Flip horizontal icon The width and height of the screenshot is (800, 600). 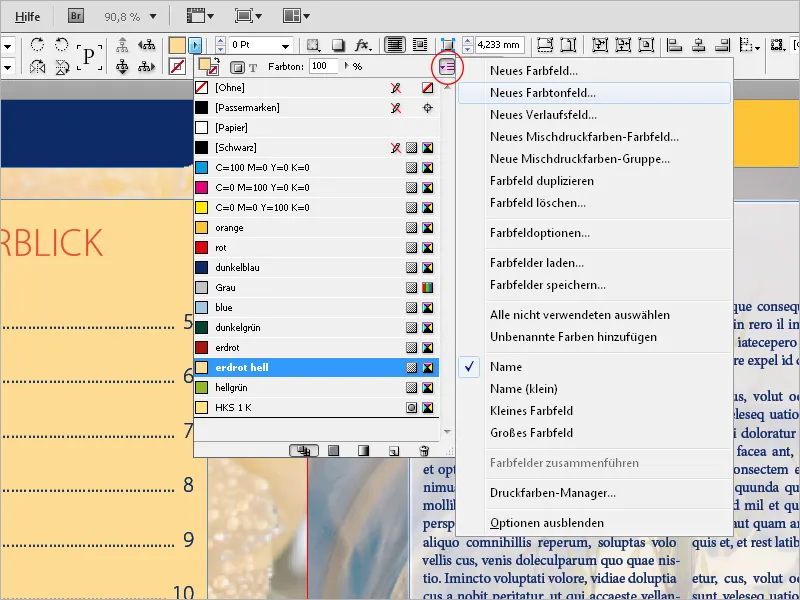[x=37, y=66]
